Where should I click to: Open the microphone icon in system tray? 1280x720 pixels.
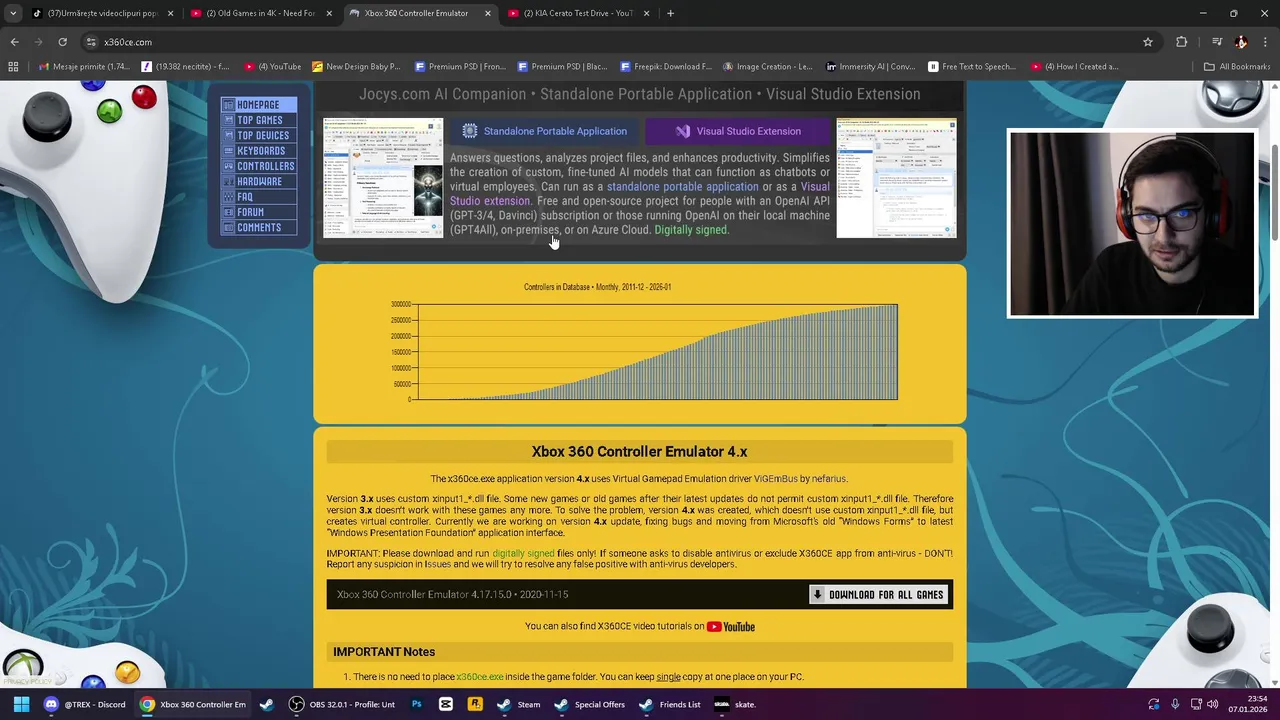(1175, 704)
